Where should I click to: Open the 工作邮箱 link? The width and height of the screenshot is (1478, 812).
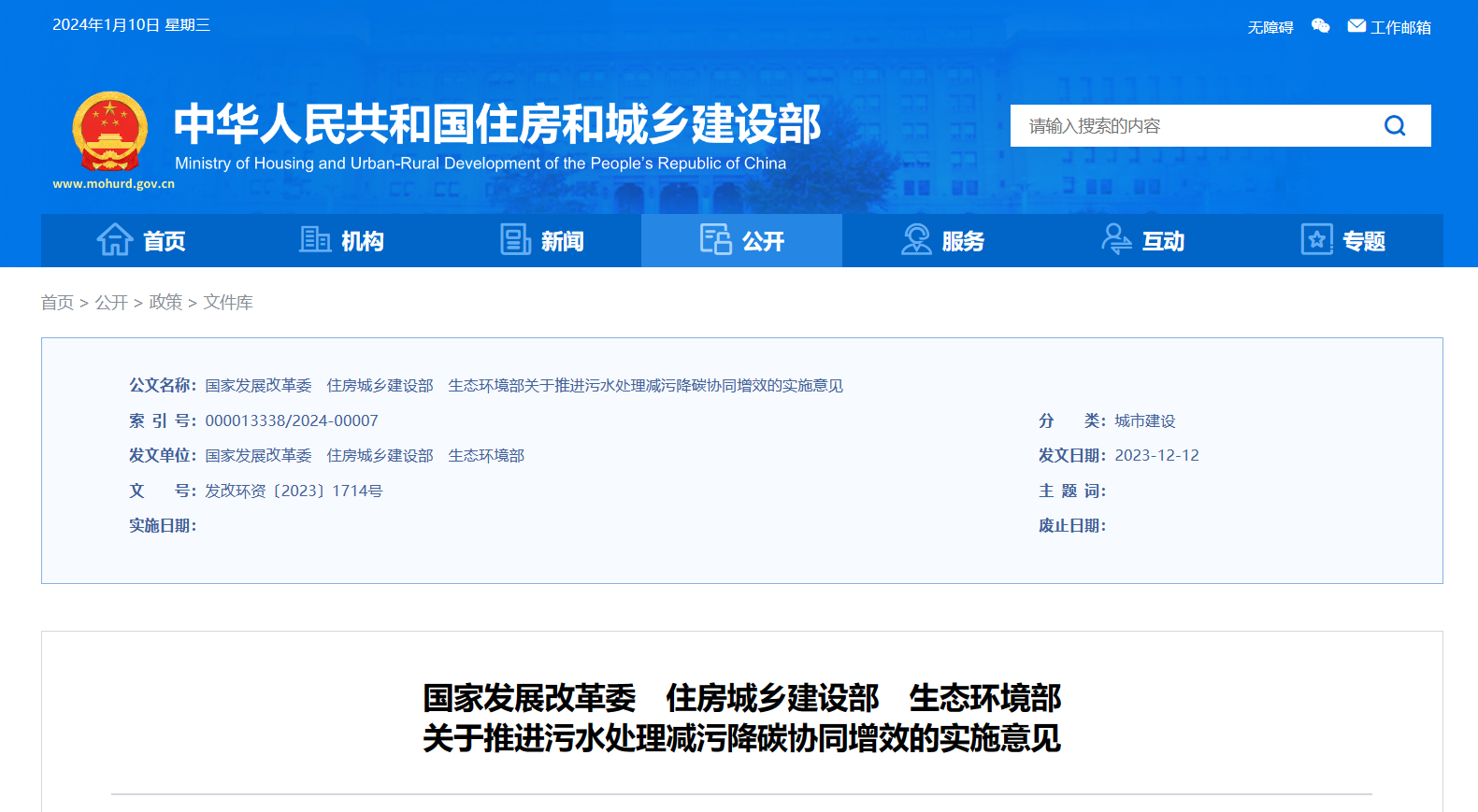coord(1400,28)
